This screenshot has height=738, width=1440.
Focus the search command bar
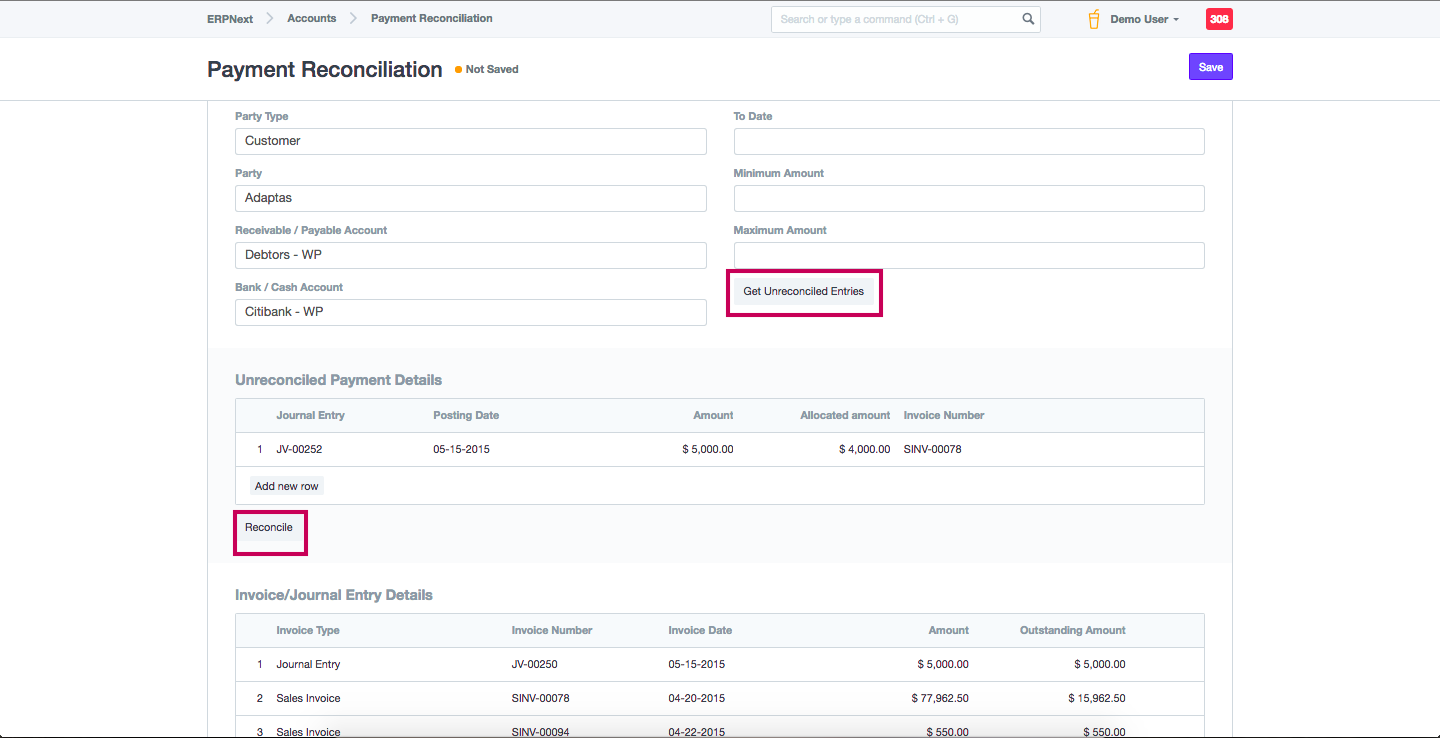point(895,19)
